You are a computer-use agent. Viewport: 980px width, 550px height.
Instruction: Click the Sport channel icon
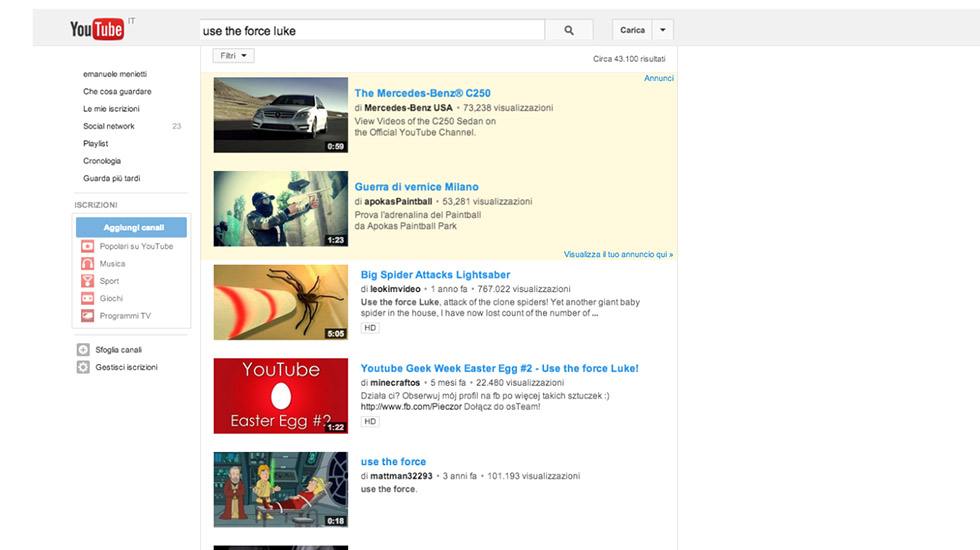coord(88,281)
